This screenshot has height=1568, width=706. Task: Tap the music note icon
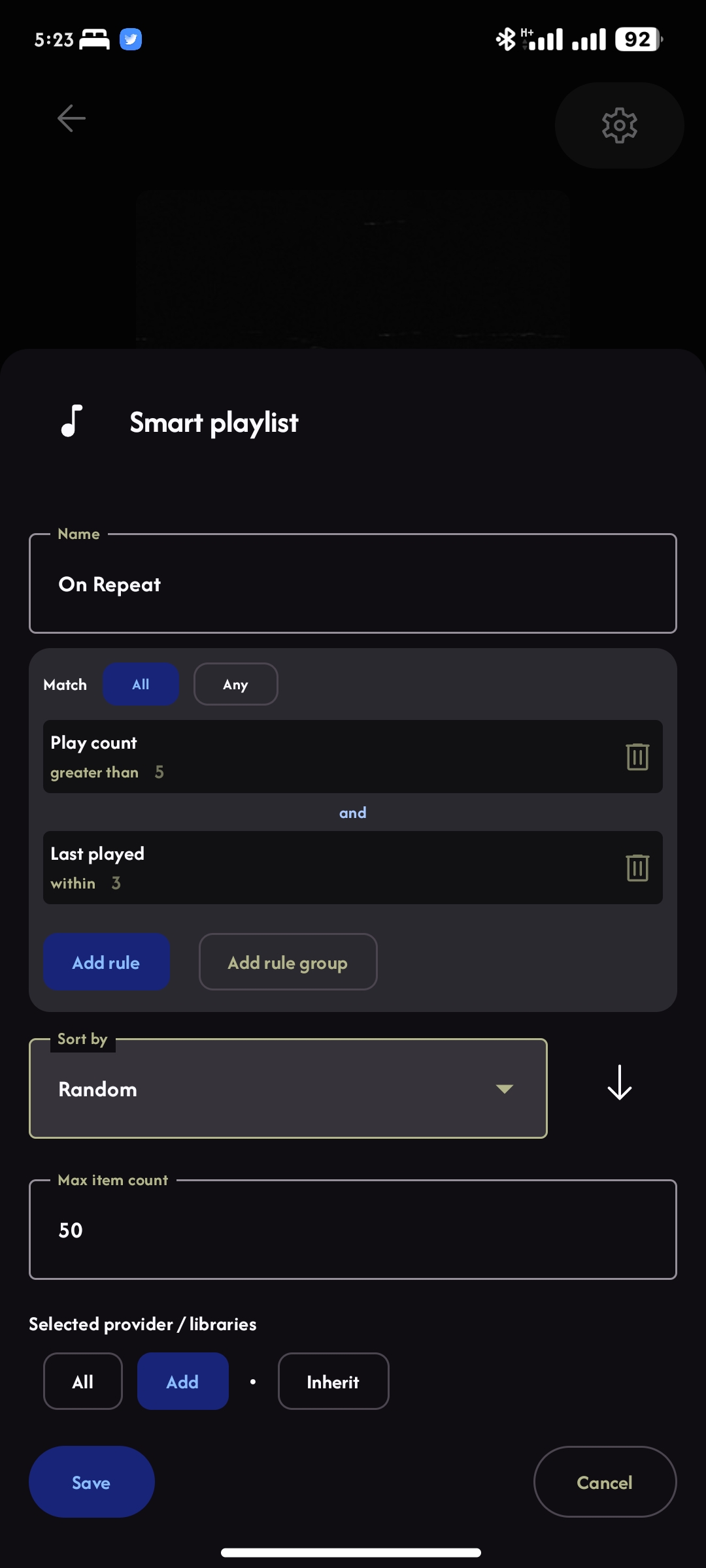pyautogui.click(x=72, y=420)
